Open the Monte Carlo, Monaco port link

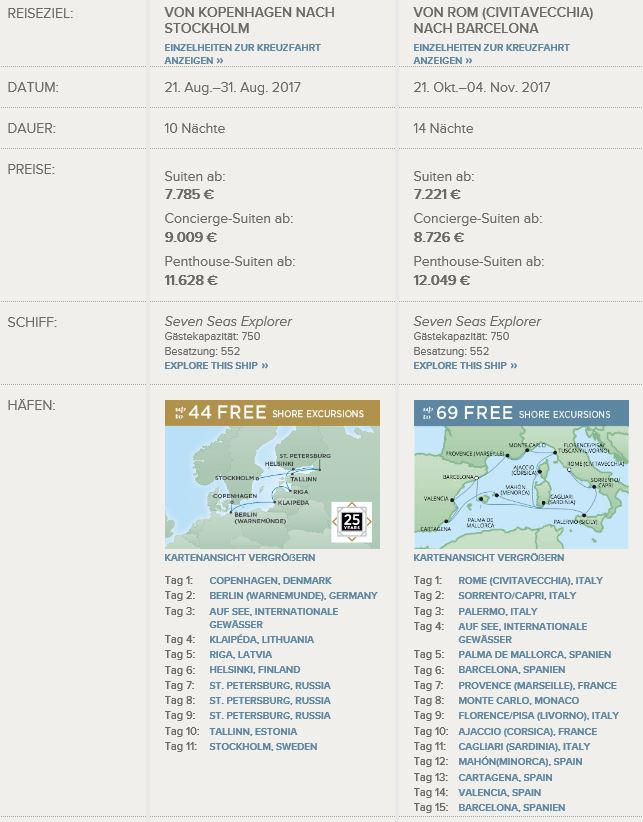518,701
